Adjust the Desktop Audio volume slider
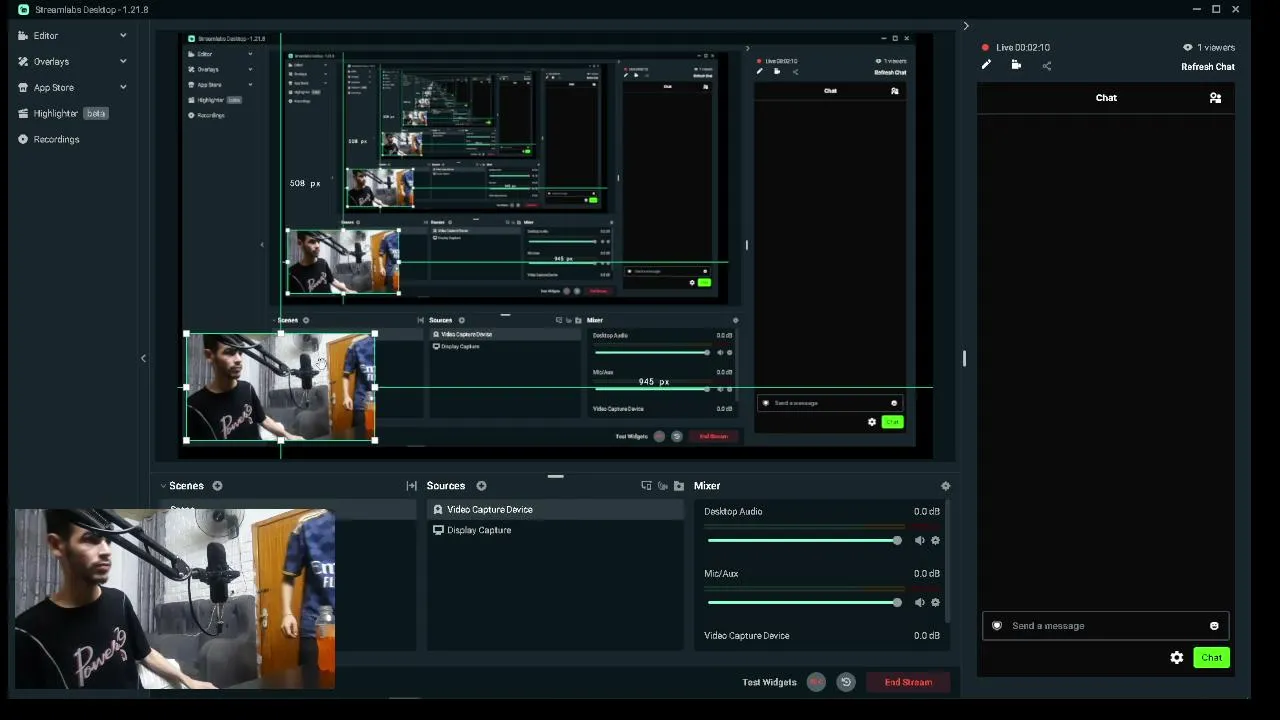1280x720 pixels. tap(804, 541)
